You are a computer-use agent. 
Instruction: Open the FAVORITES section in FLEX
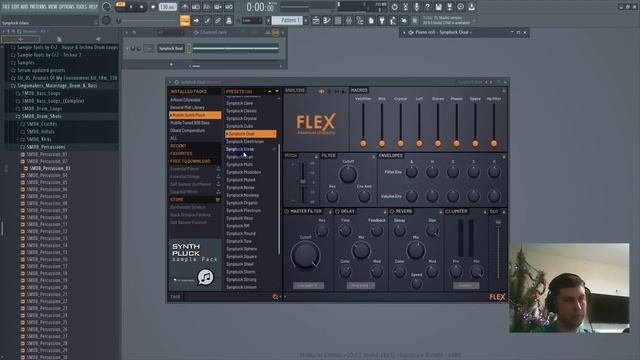point(181,154)
